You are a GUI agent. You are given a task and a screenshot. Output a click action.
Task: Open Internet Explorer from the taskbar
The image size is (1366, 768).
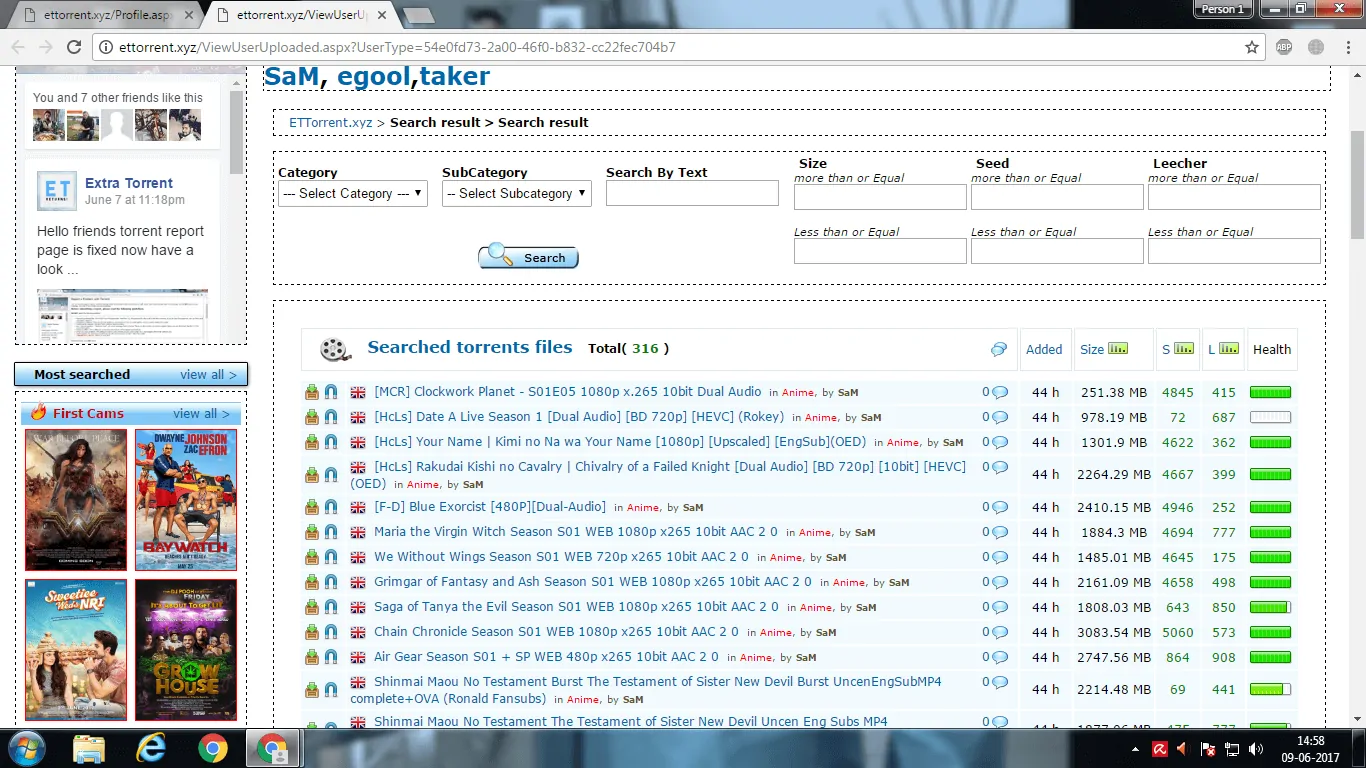151,748
